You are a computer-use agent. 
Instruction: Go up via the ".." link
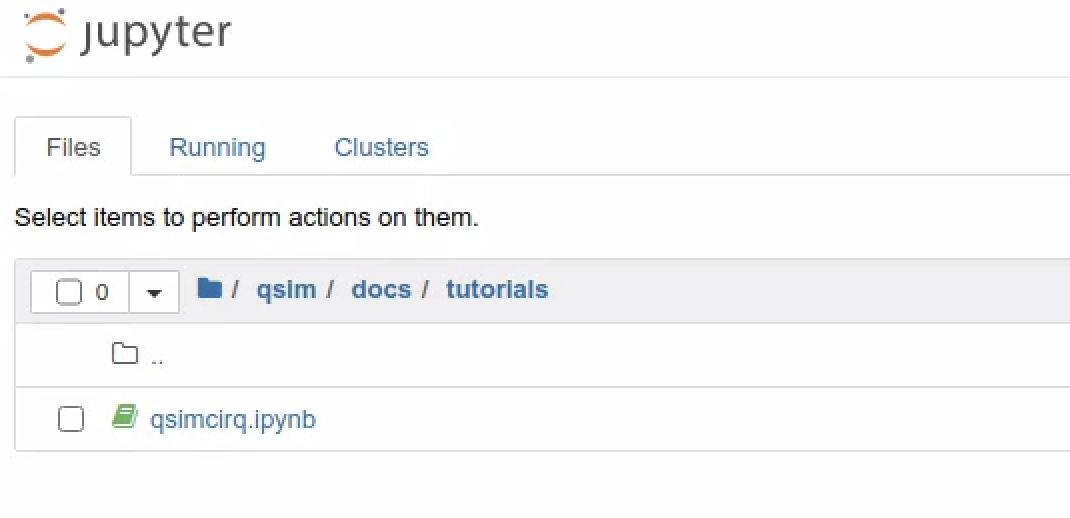[x=157, y=357]
